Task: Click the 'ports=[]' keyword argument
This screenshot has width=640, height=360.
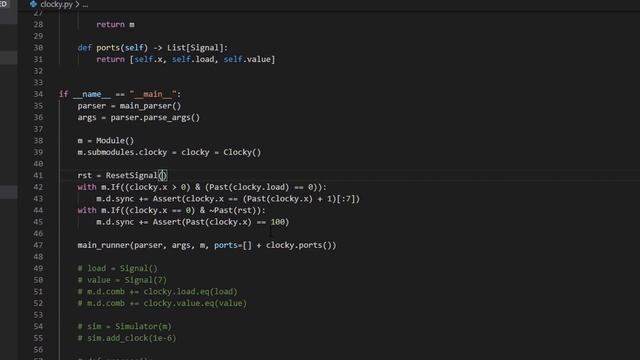Action: pos(233,245)
